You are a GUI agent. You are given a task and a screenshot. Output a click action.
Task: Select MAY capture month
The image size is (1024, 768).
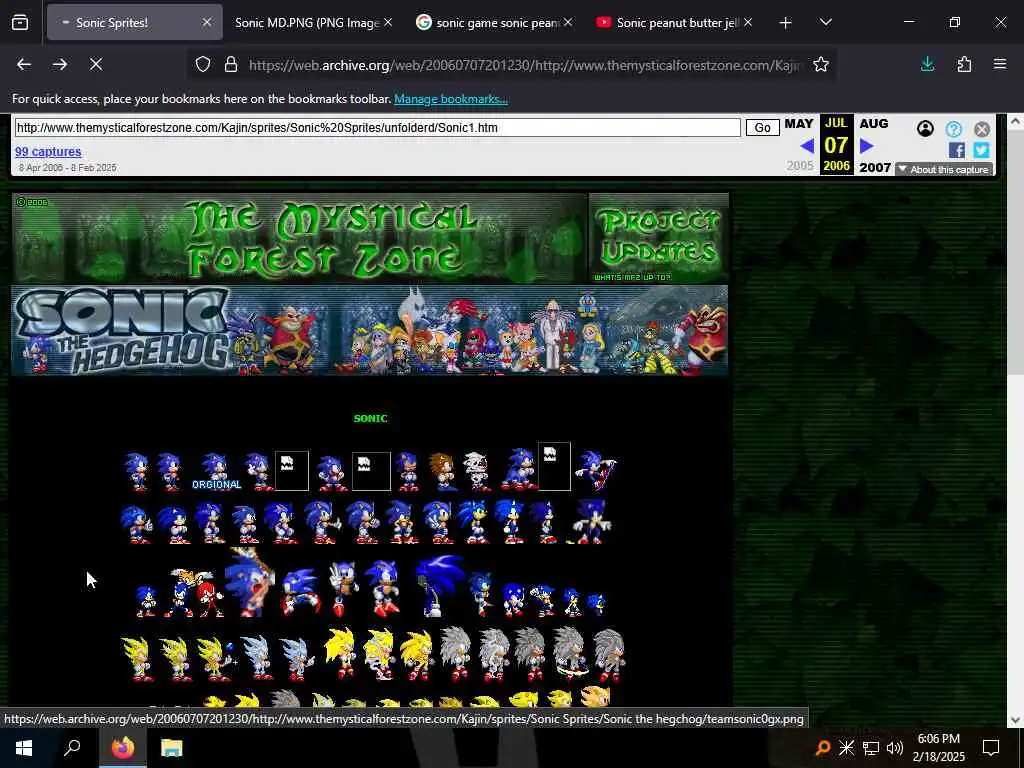click(x=799, y=123)
